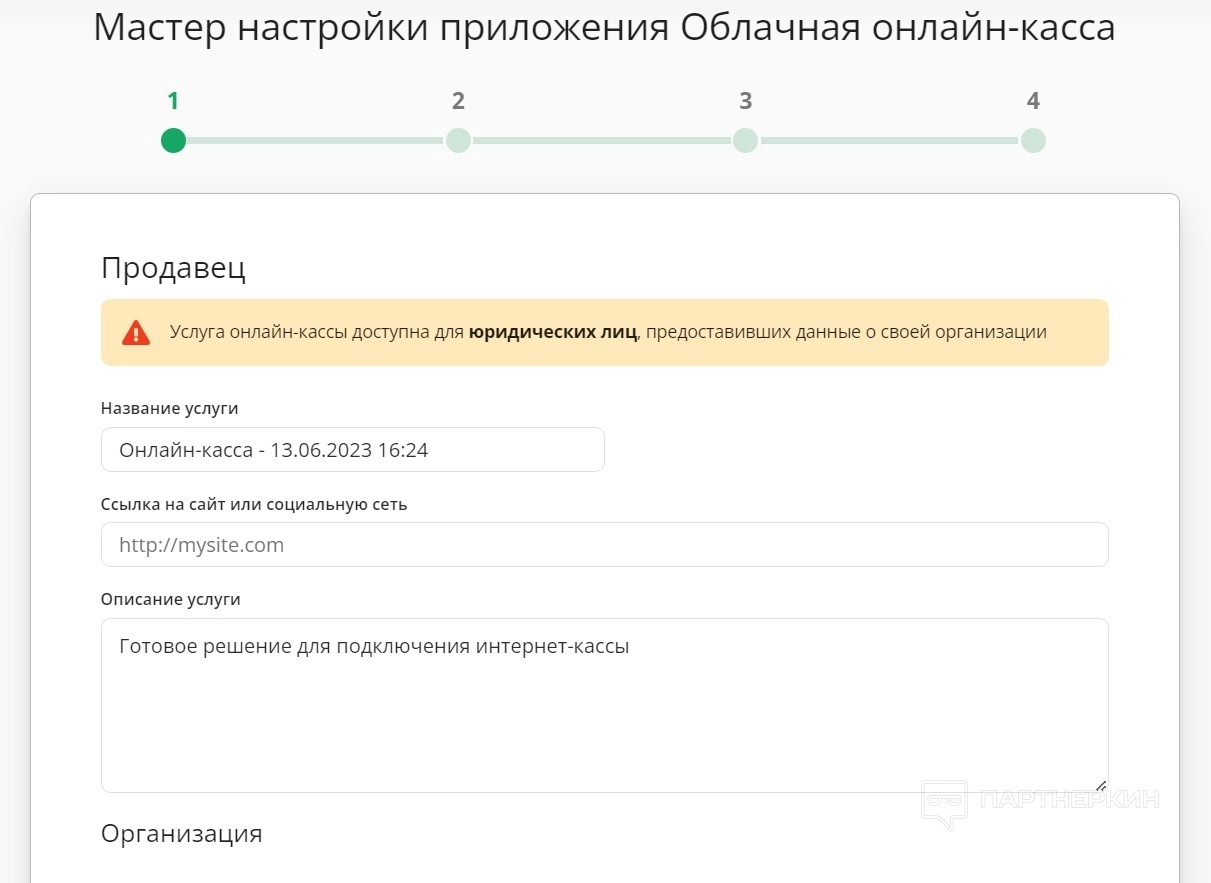The image size is (1211, 883).
Task: Select the green step 1 circle
Action: pos(173,140)
